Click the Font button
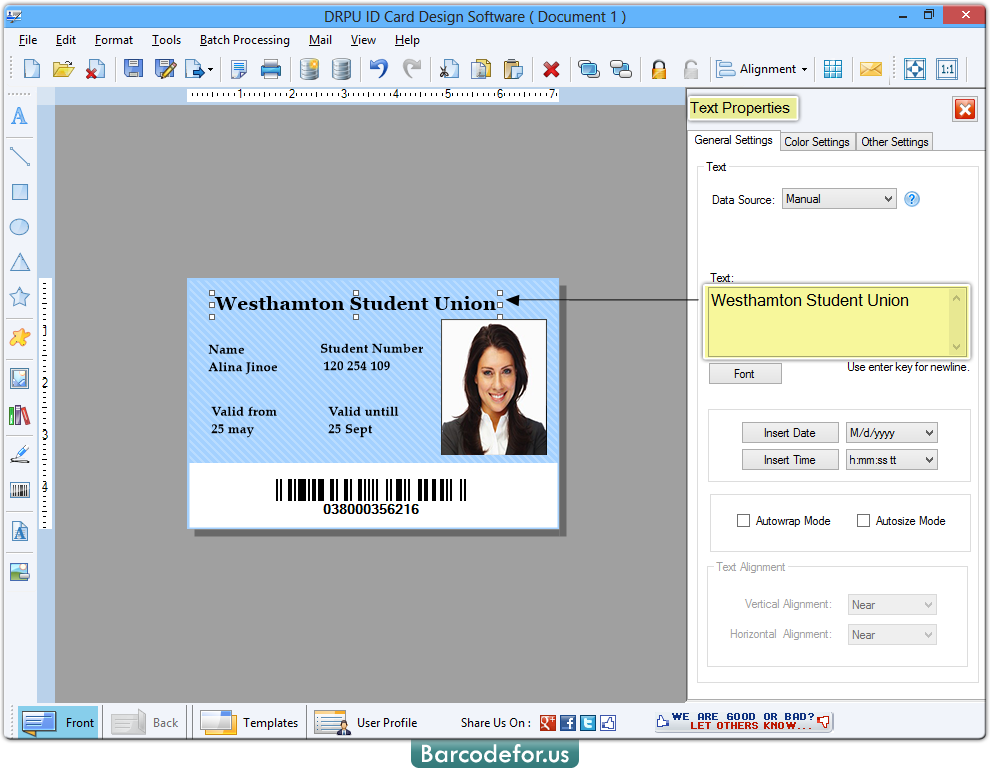 tap(744, 373)
